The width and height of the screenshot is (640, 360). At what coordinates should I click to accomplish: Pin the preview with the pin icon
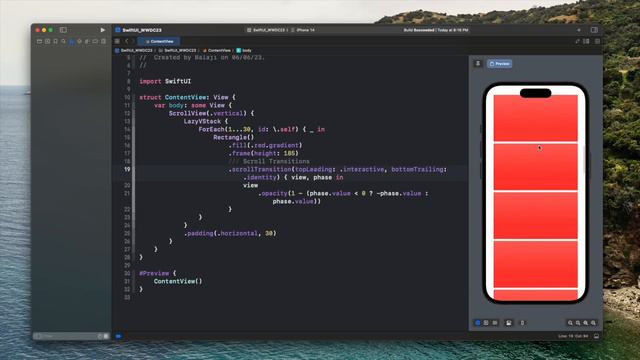point(478,64)
